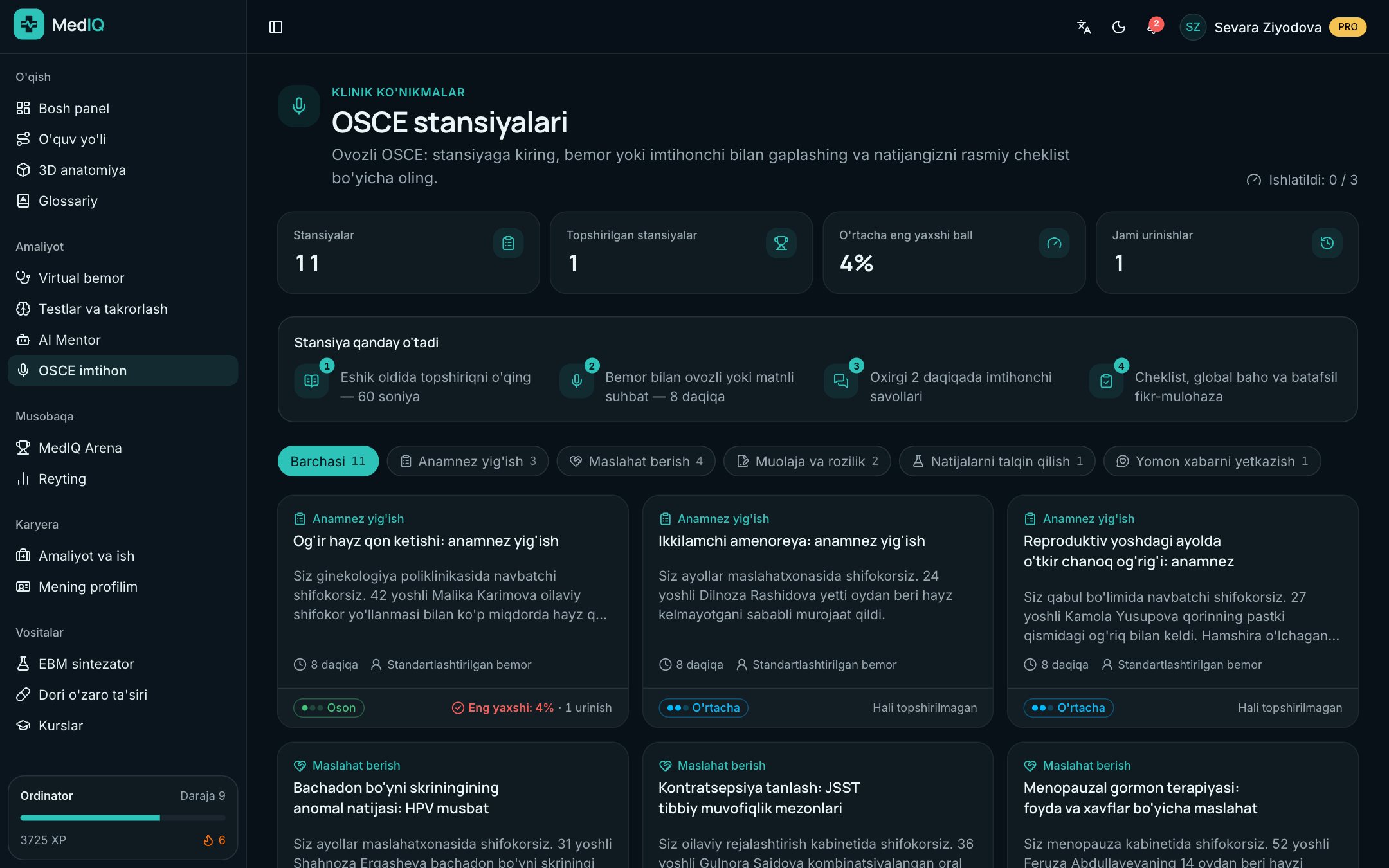Open 3D anatomiya section
The height and width of the screenshot is (868, 1389).
pyautogui.click(x=123, y=170)
